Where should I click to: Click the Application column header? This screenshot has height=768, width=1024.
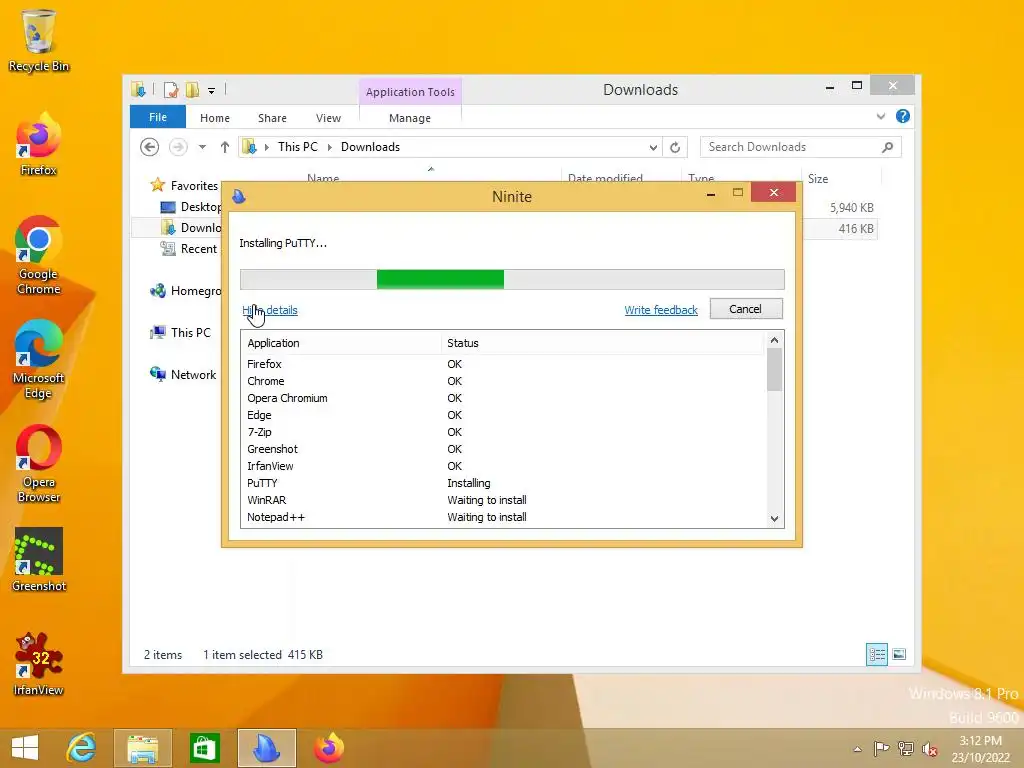coord(342,343)
